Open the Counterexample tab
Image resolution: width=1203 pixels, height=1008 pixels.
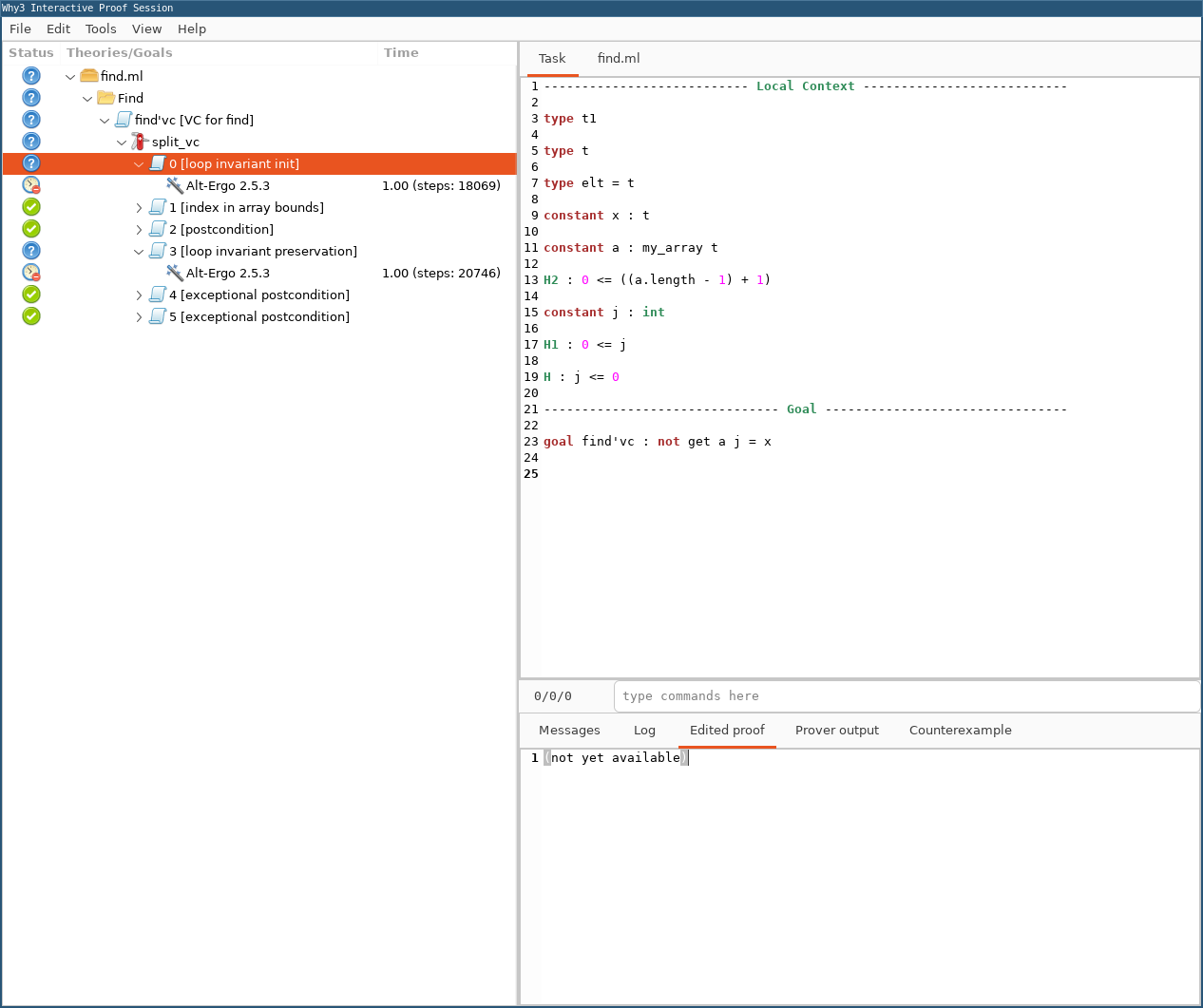point(960,730)
